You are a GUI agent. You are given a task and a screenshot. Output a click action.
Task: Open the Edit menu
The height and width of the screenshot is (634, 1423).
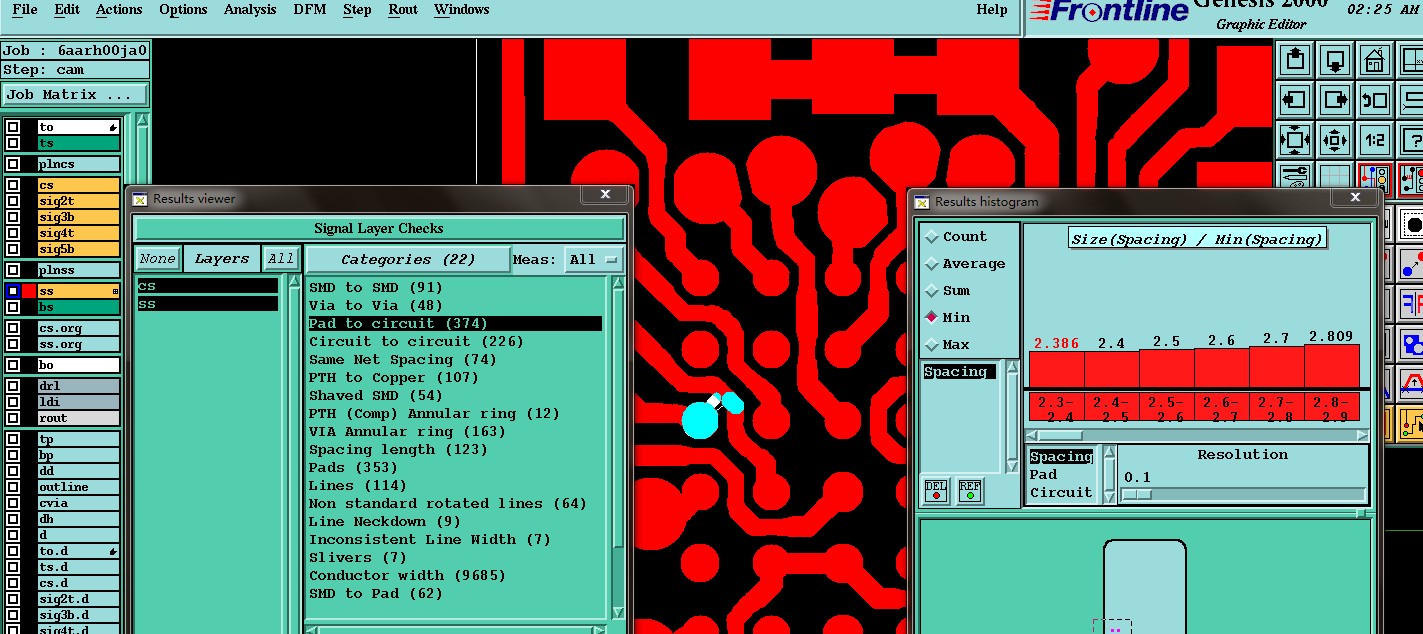67,10
